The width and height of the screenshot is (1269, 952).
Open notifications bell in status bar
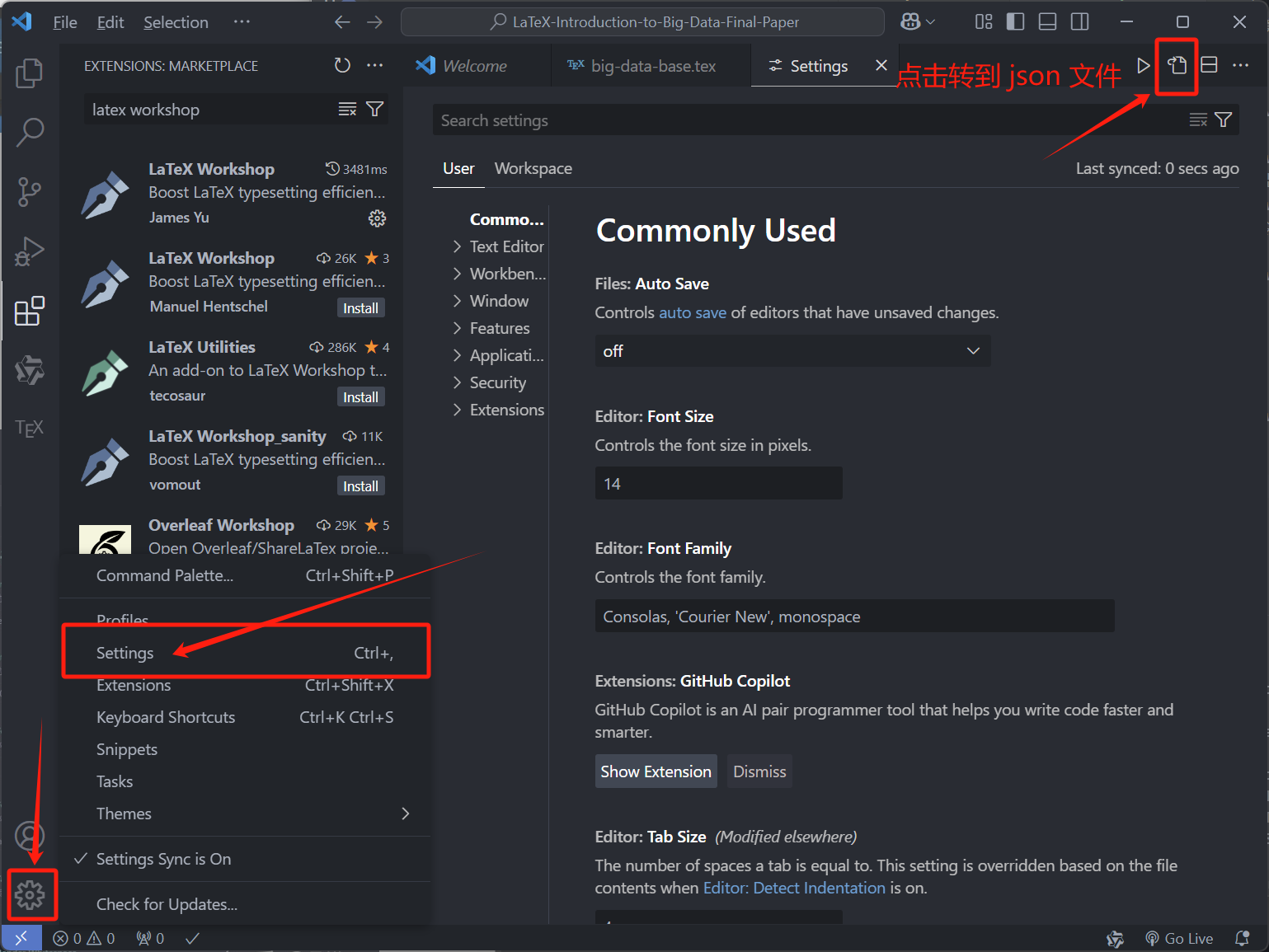click(1242, 938)
